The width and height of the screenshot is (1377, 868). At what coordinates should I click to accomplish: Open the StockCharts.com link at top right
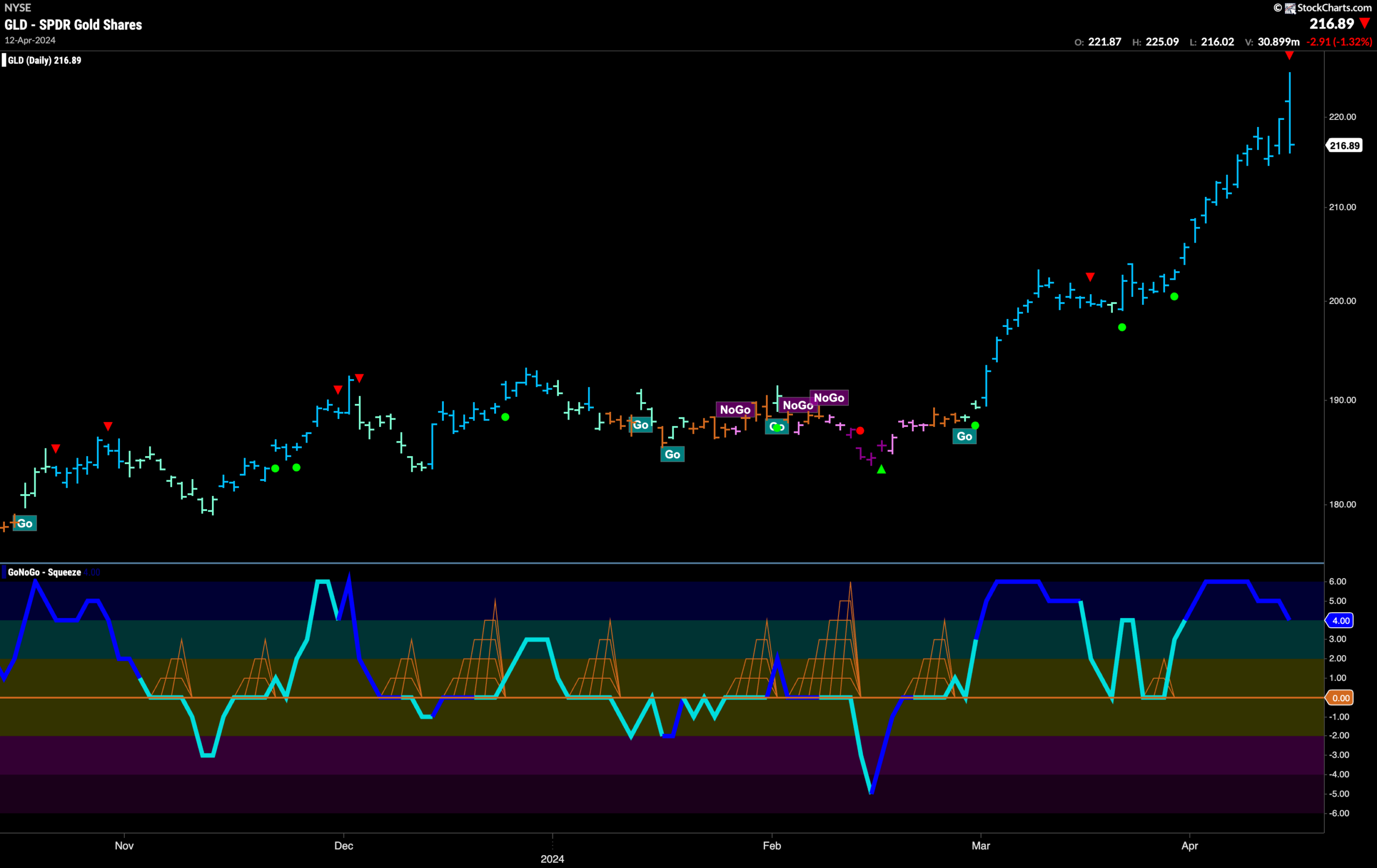pos(1333,8)
